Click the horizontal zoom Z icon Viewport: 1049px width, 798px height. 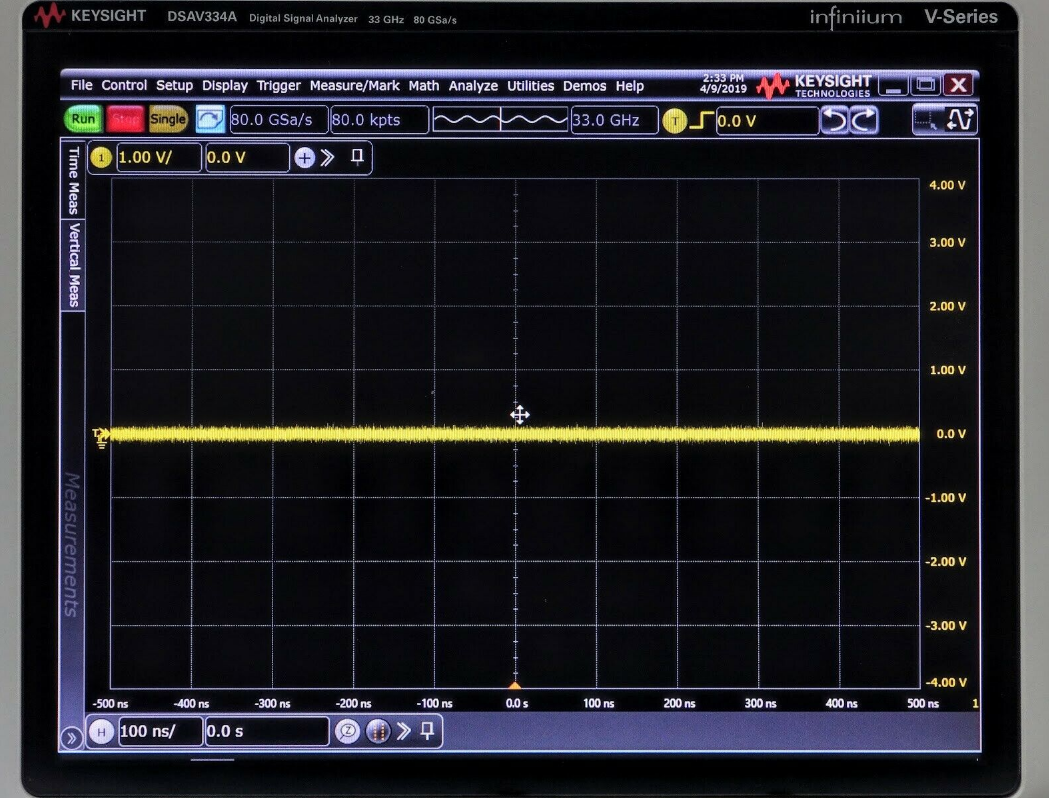347,731
